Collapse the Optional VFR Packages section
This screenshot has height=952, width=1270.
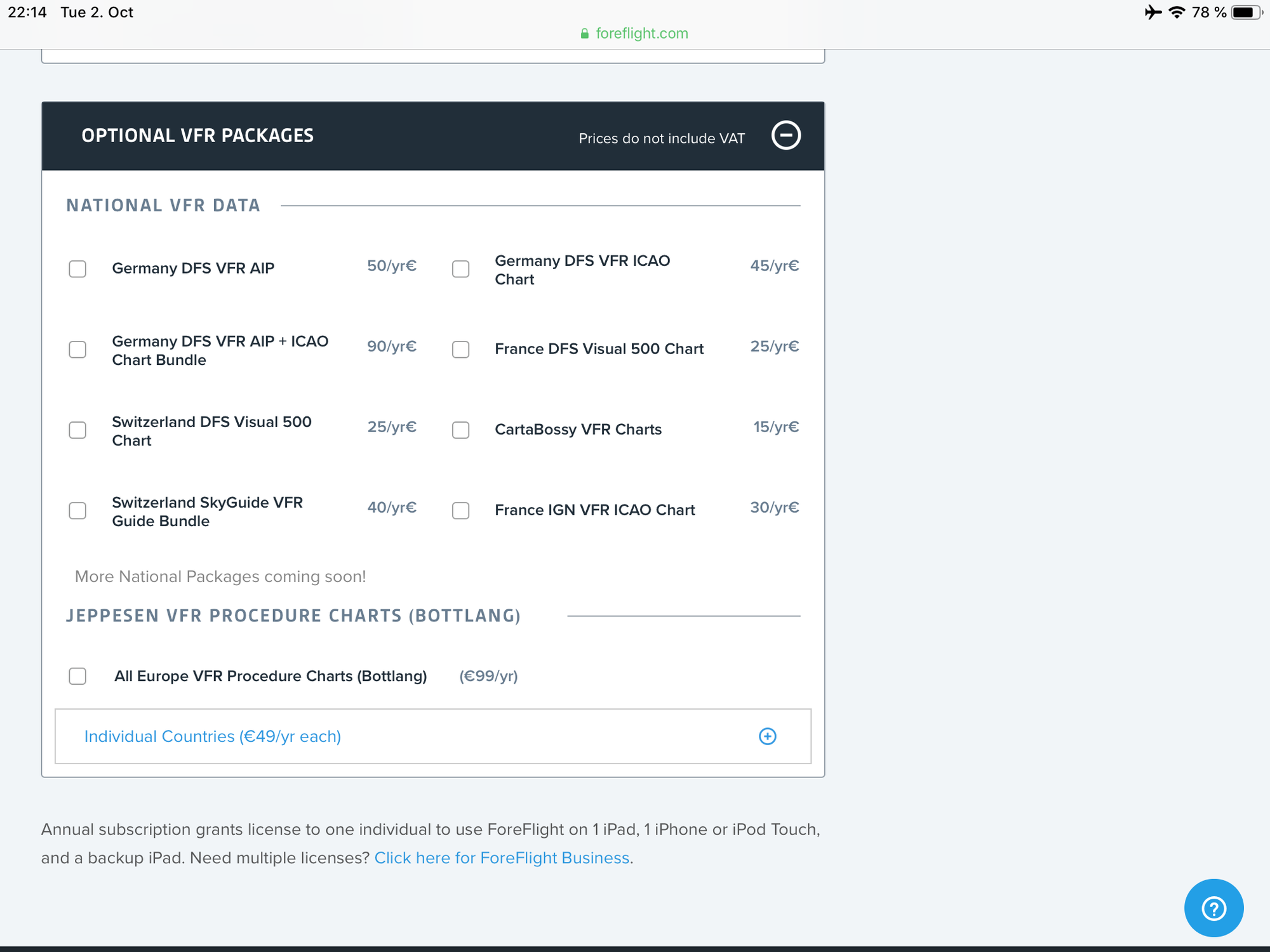pyautogui.click(x=785, y=135)
